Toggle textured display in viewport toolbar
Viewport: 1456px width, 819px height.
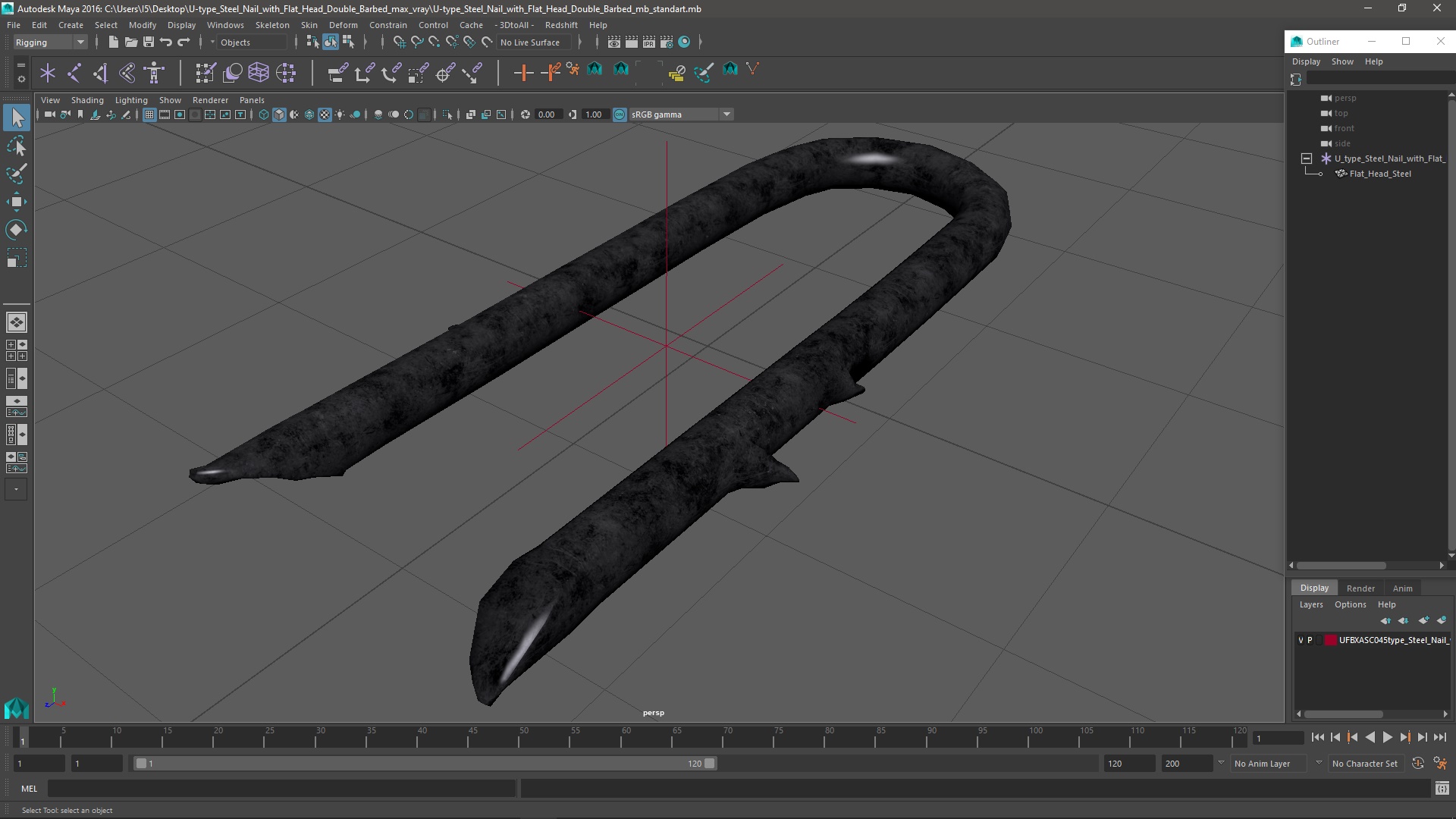[x=325, y=115]
